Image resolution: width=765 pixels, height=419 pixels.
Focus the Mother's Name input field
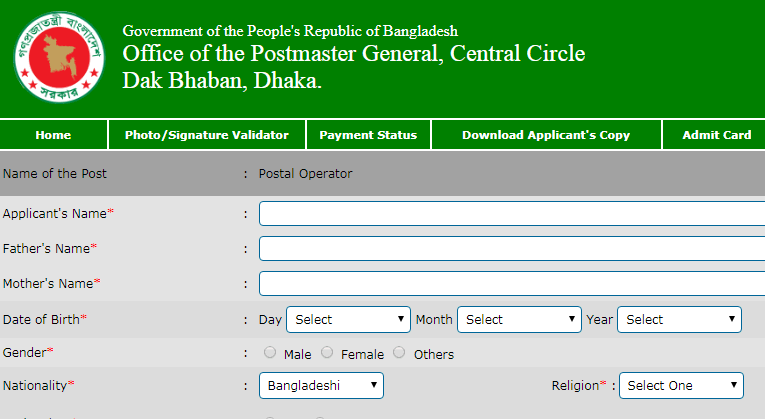(512, 284)
